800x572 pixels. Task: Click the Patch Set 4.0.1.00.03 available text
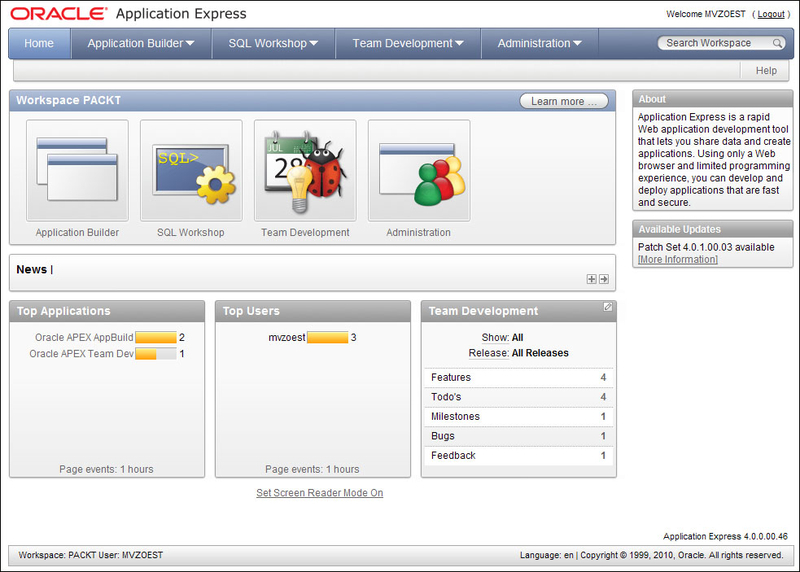[706, 247]
